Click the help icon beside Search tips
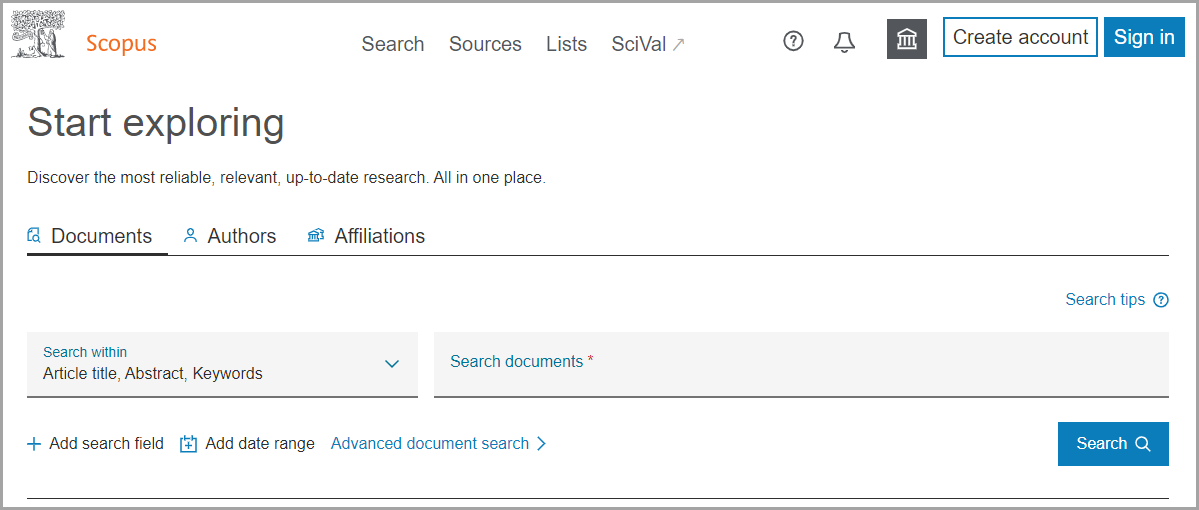 tap(1161, 300)
